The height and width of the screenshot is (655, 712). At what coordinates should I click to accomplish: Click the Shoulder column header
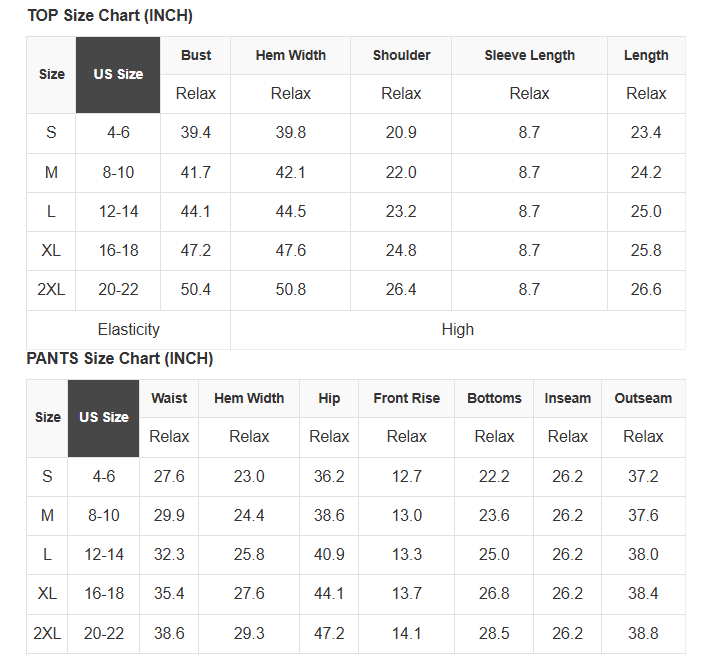[401, 55]
